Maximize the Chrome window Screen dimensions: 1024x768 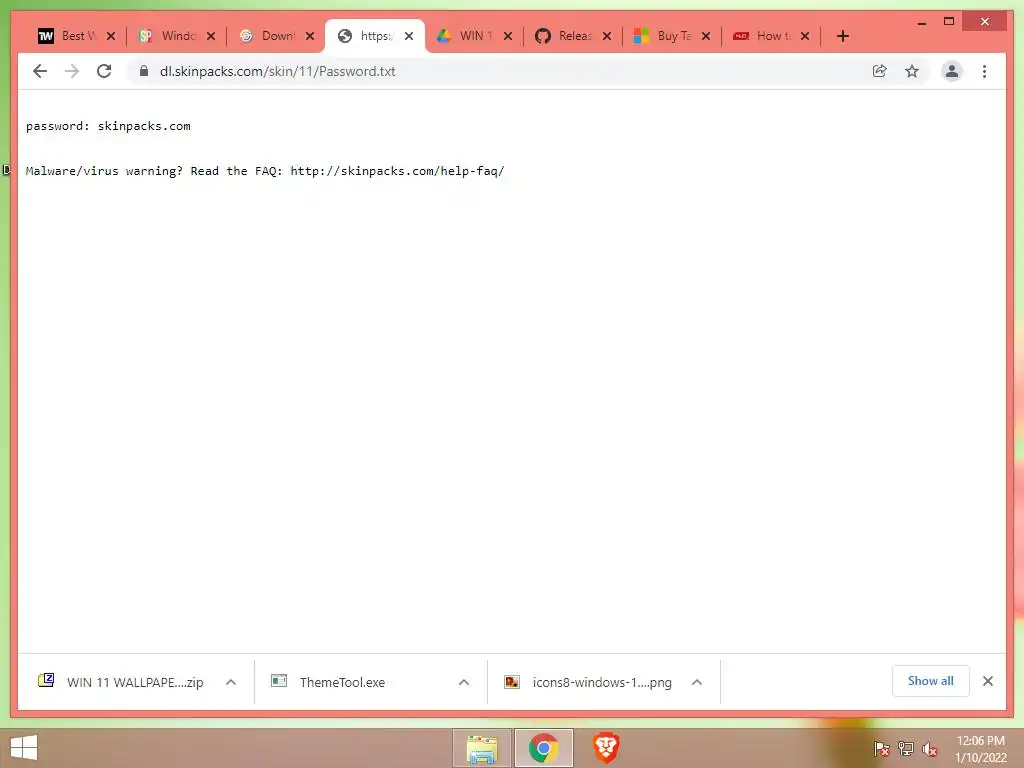(x=949, y=22)
